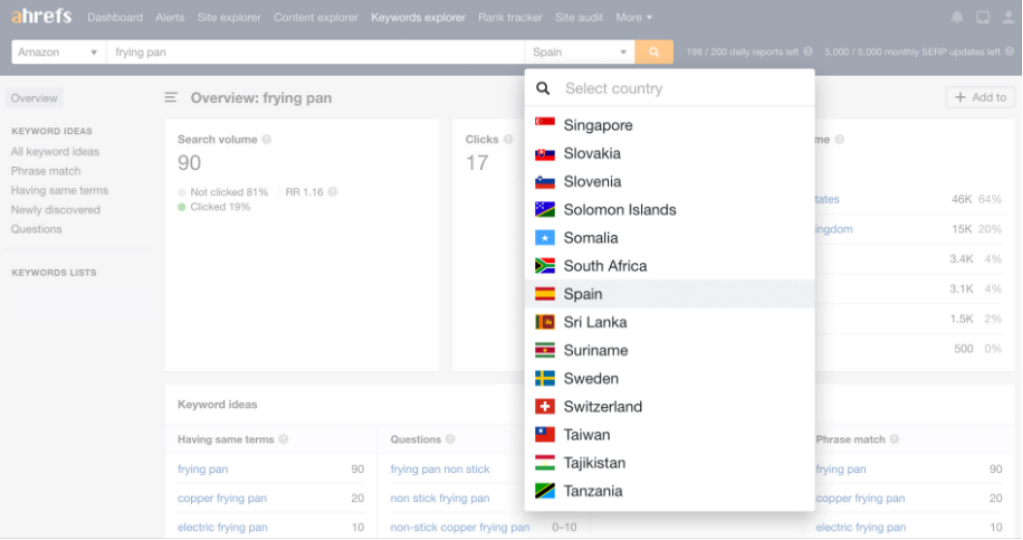The width and height of the screenshot is (1023, 540).
Task: Select Spain in the country list
Action: click(x=669, y=294)
